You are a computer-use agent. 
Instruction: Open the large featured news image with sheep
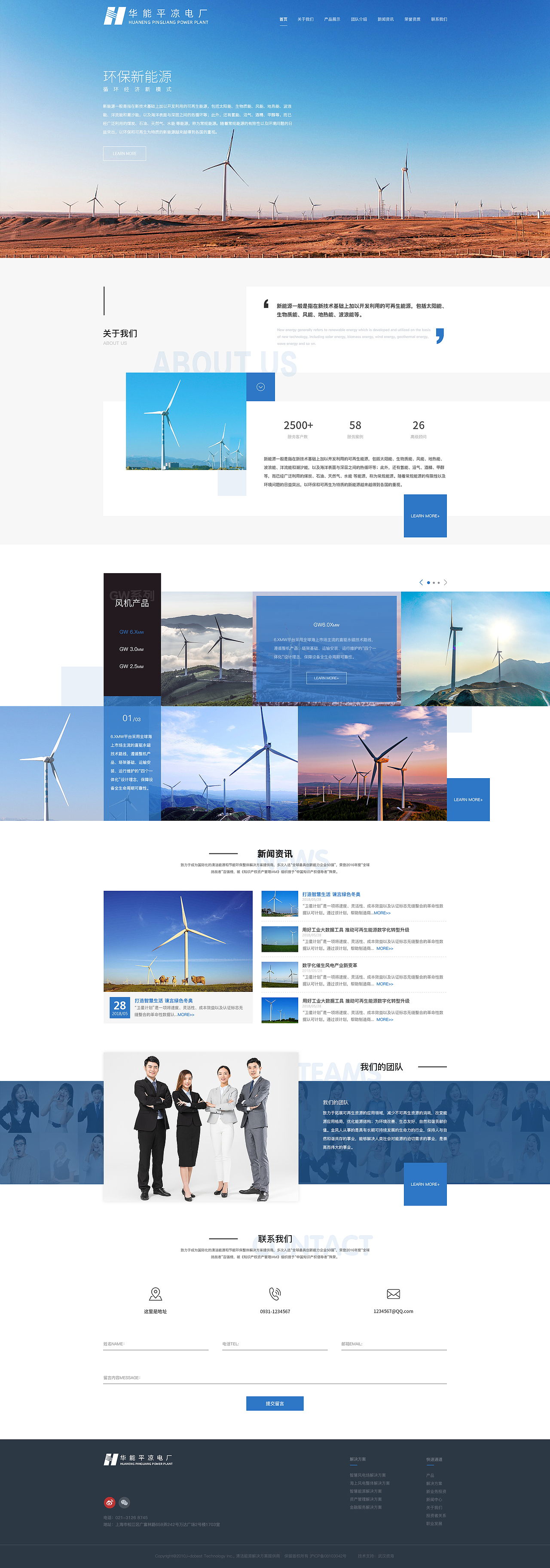(x=178, y=941)
